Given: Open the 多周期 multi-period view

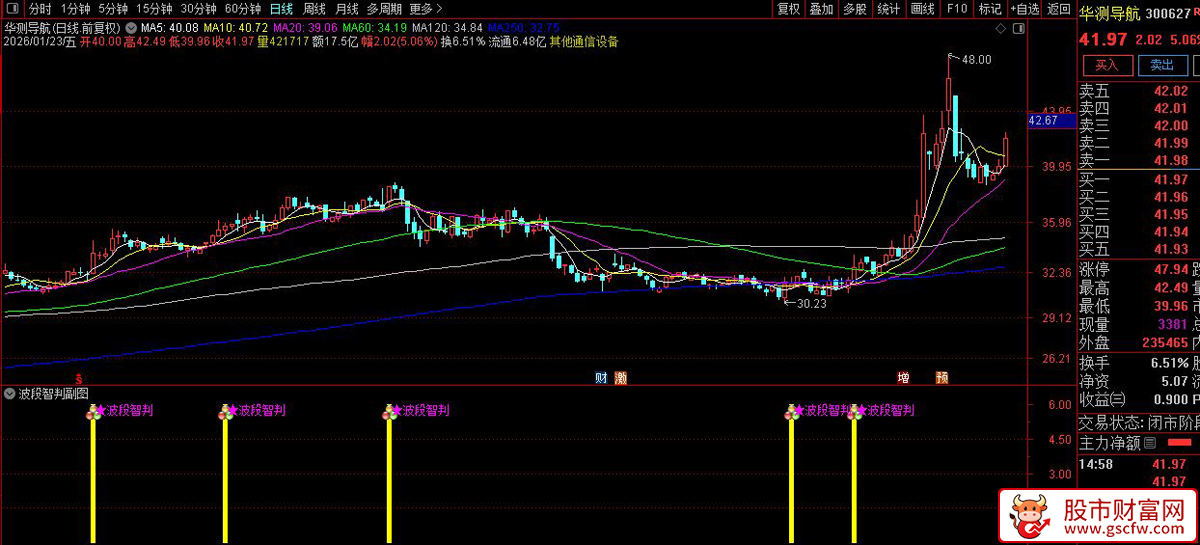Looking at the screenshot, I should coord(384,9).
